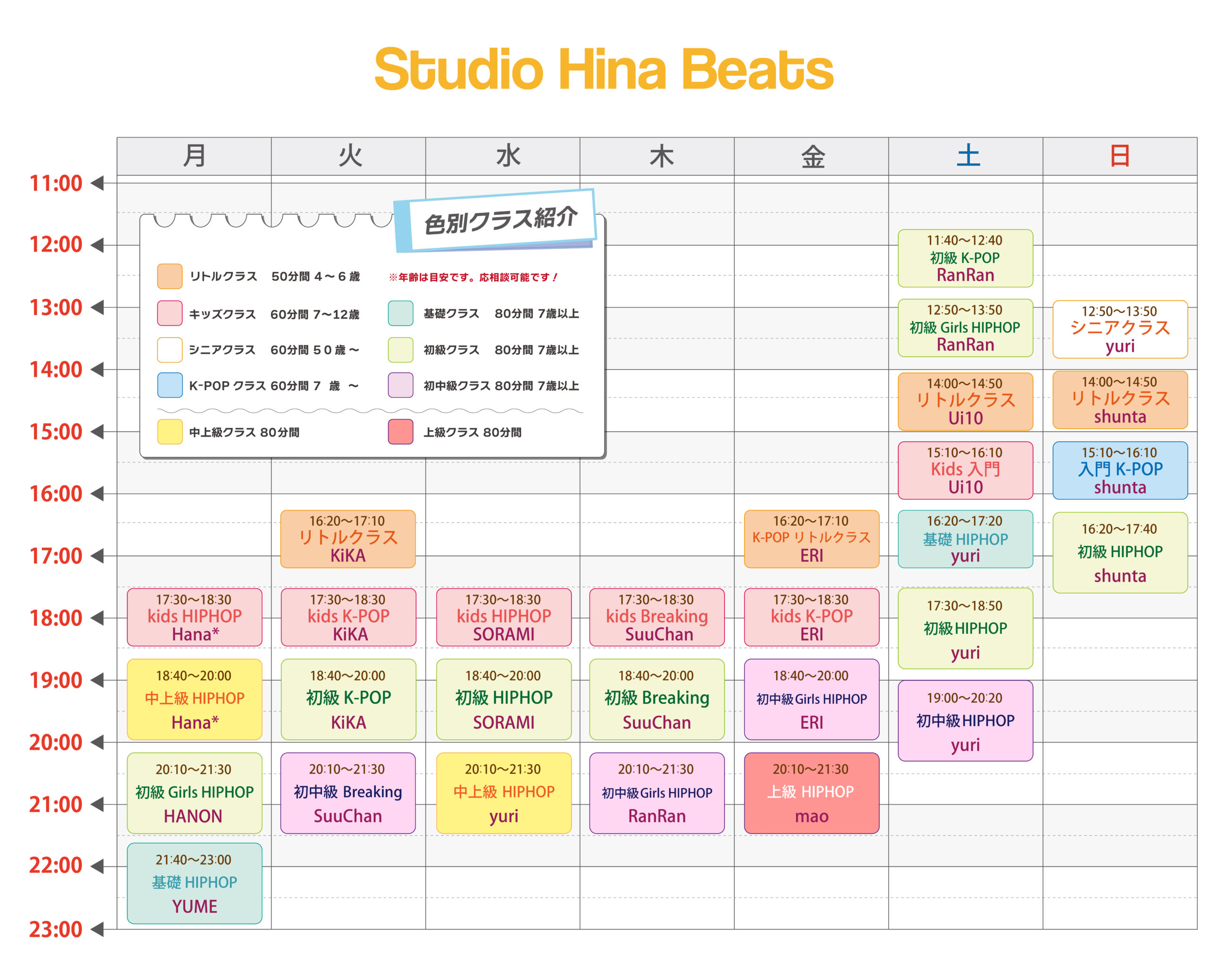Click the orange リトルクラス legend swatch
1209x980 pixels.
pos(170,276)
